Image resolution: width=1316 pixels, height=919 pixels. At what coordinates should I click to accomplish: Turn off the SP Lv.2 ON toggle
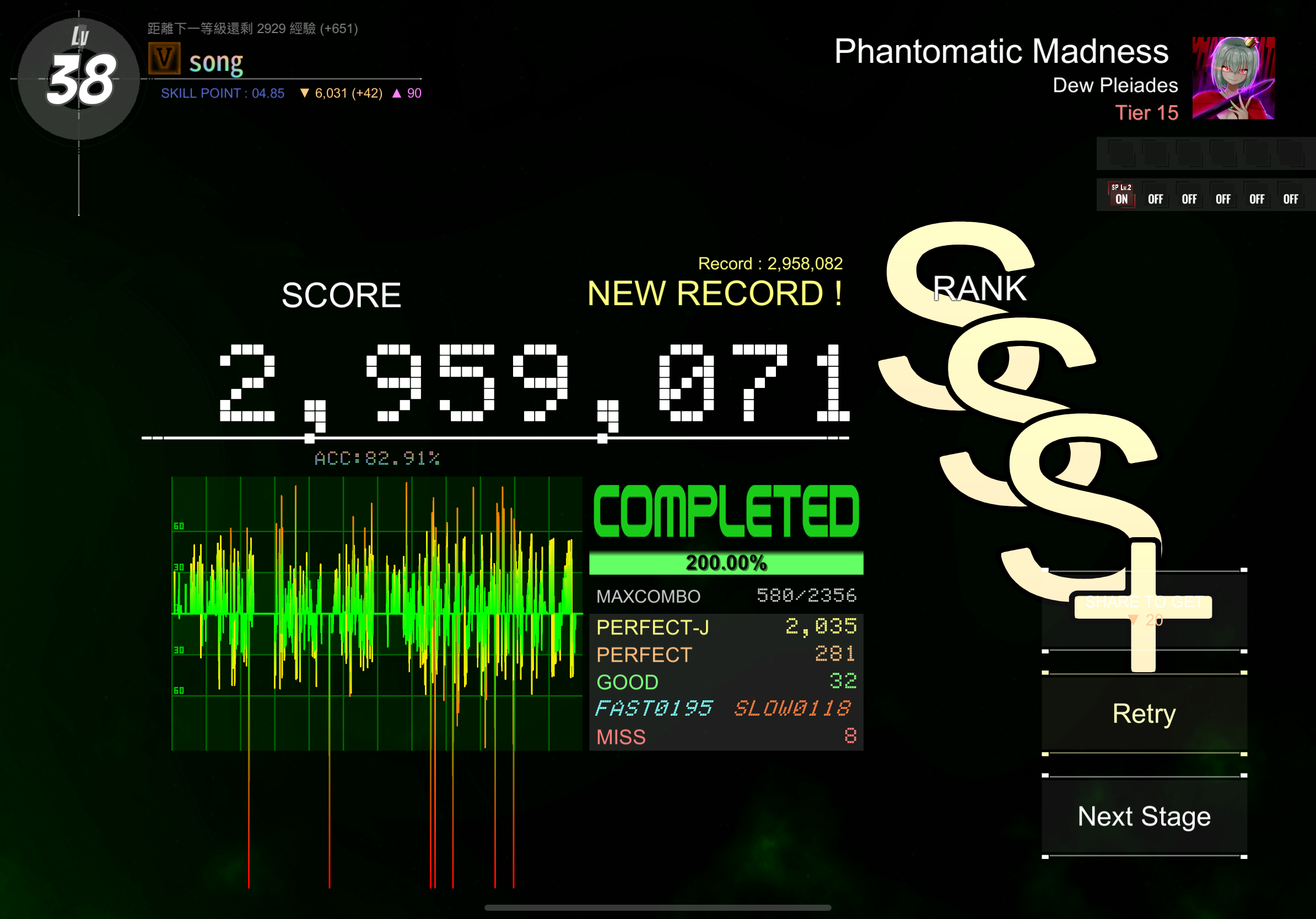click(1121, 195)
